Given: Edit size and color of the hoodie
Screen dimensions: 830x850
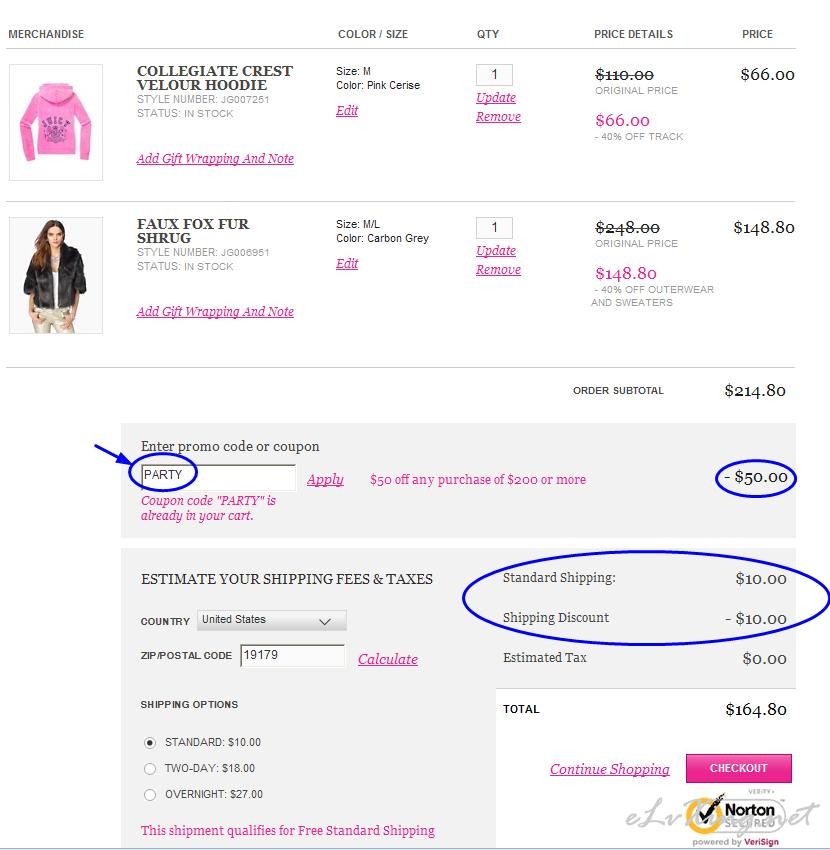Looking at the screenshot, I should pyautogui.click(x=347, y=111).
